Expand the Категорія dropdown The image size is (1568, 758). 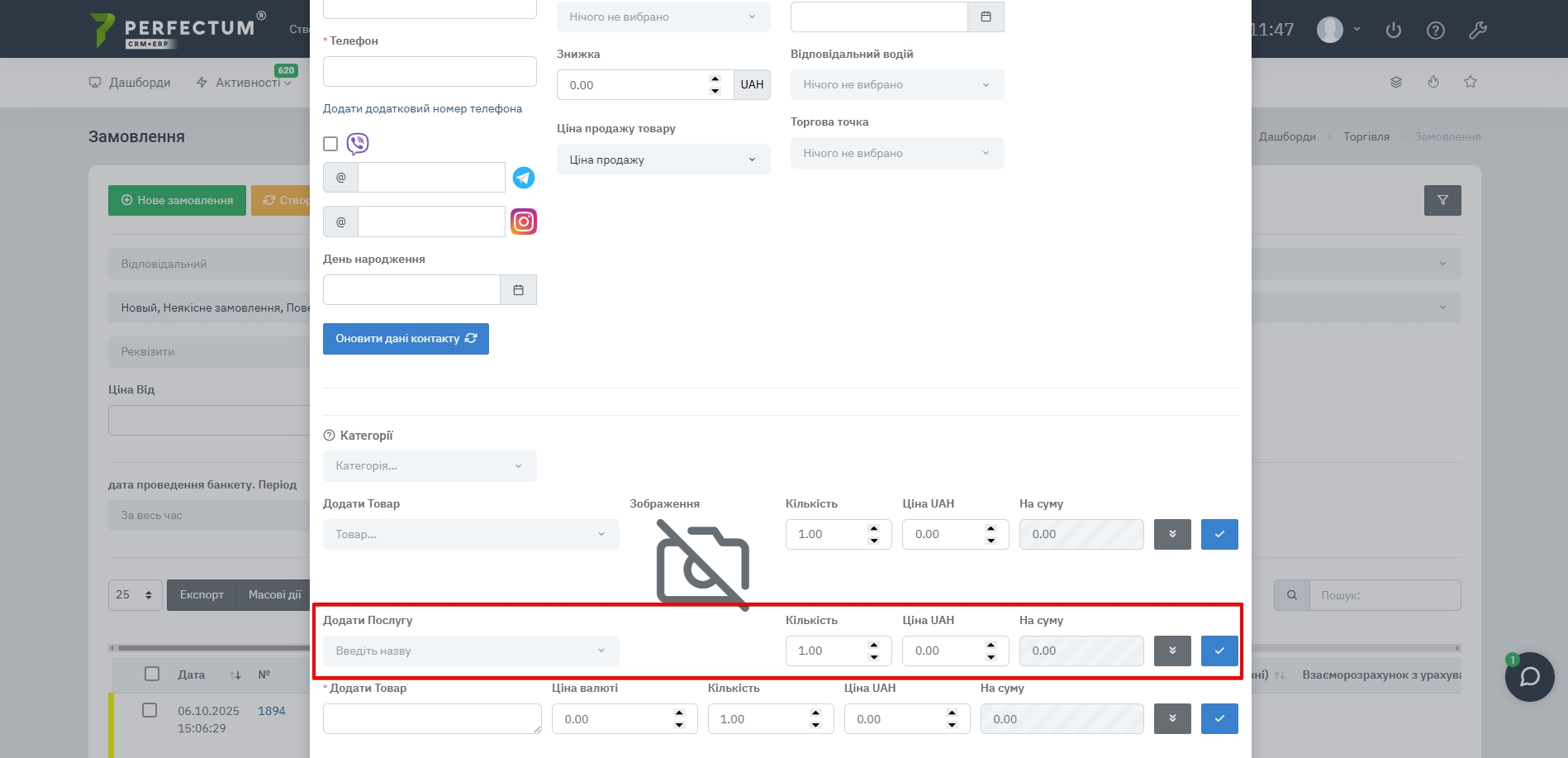429,466
